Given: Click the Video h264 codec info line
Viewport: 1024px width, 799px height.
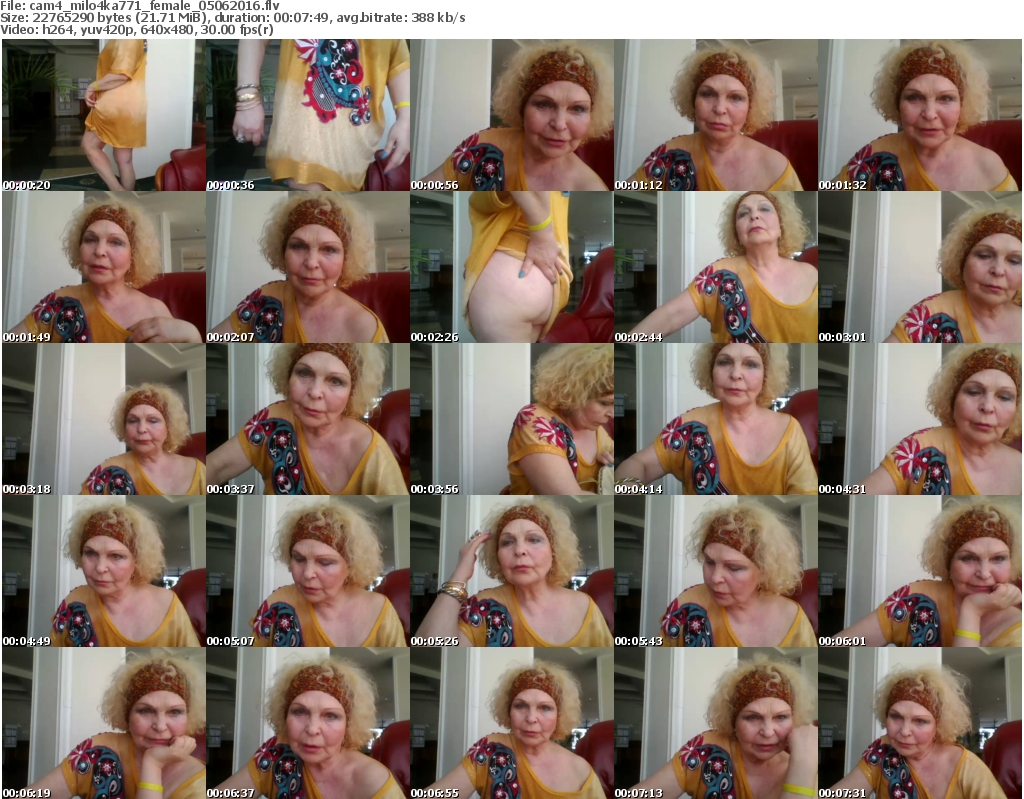Looking at the screenshot, I should (136, 29).
